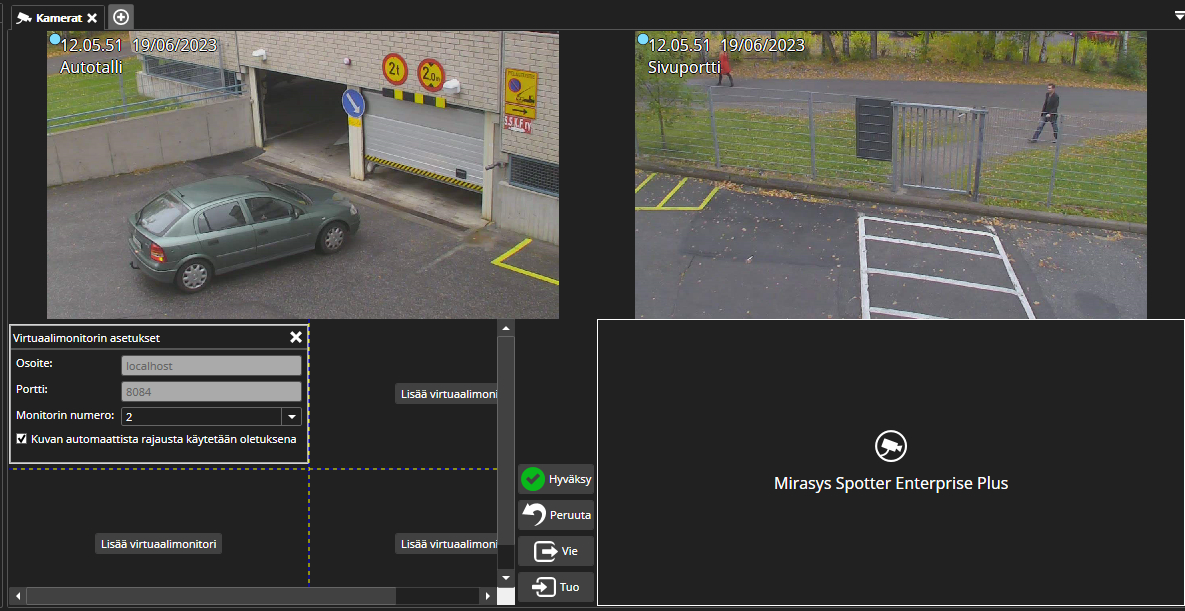Click the camera icon above Mirasys Spotter text

coord(890,447)
